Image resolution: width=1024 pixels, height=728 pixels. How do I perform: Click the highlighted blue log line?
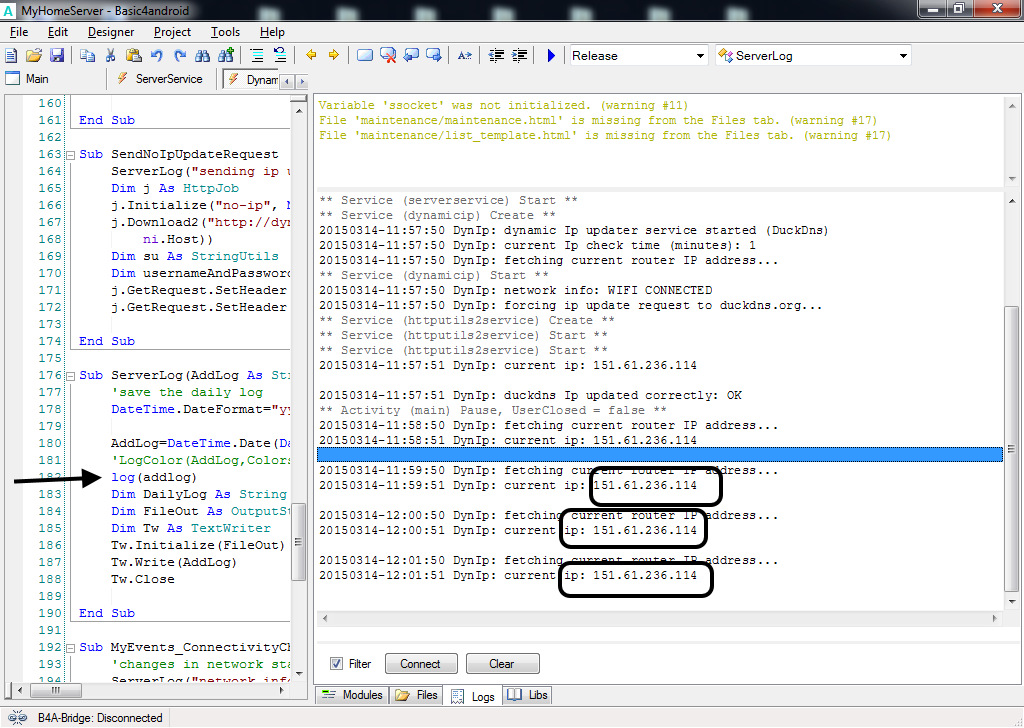(x=658, y=455)
